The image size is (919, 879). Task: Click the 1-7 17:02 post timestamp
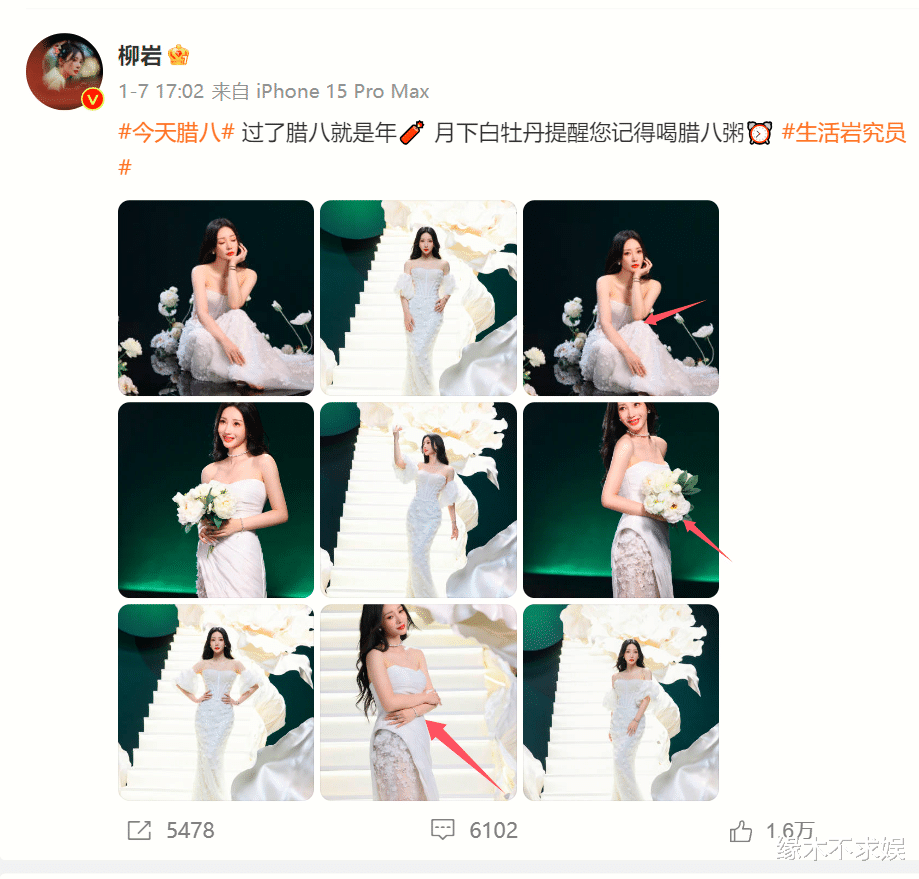[161, 91]
